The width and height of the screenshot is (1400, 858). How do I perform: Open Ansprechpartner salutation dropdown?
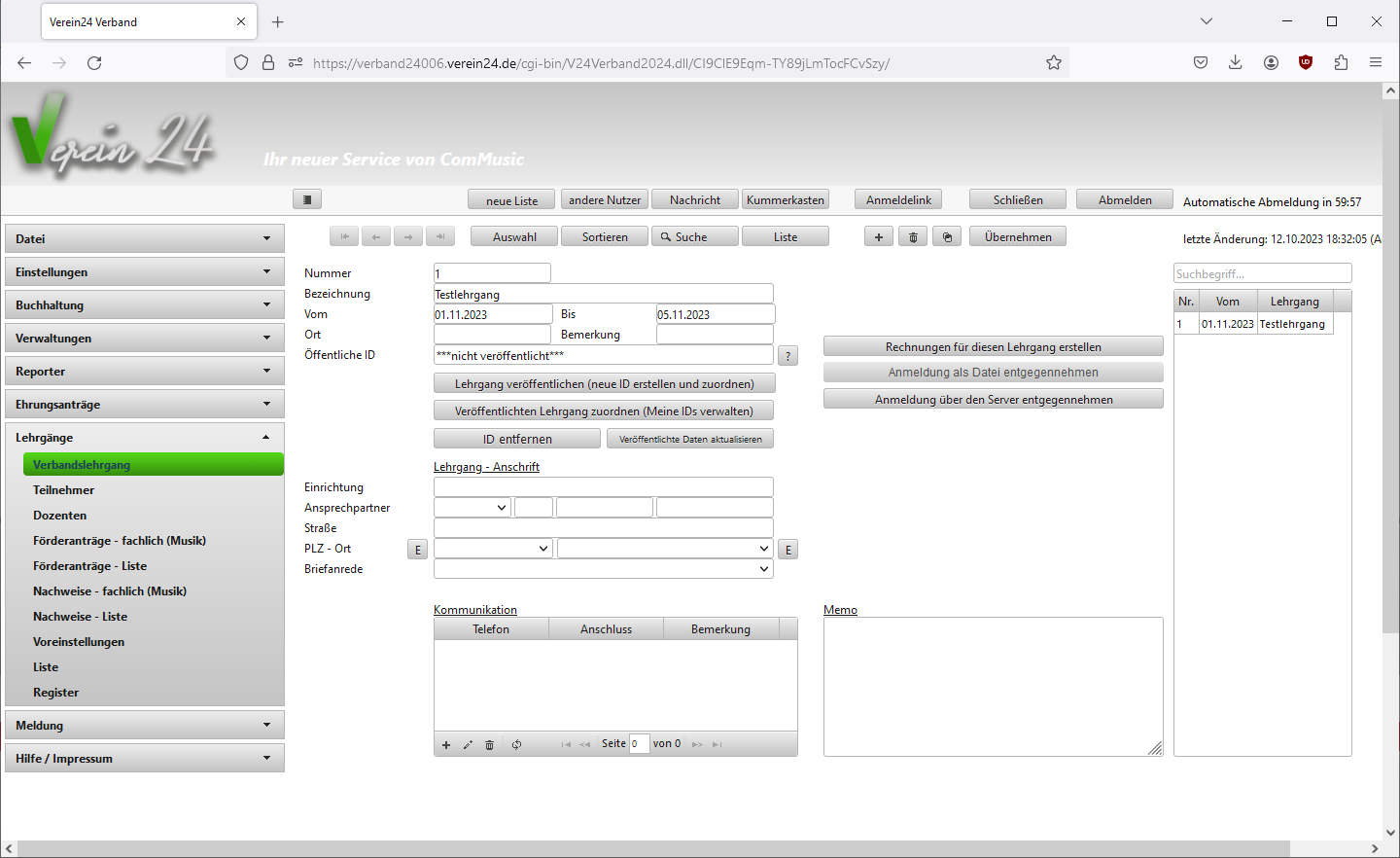[472, 507]
